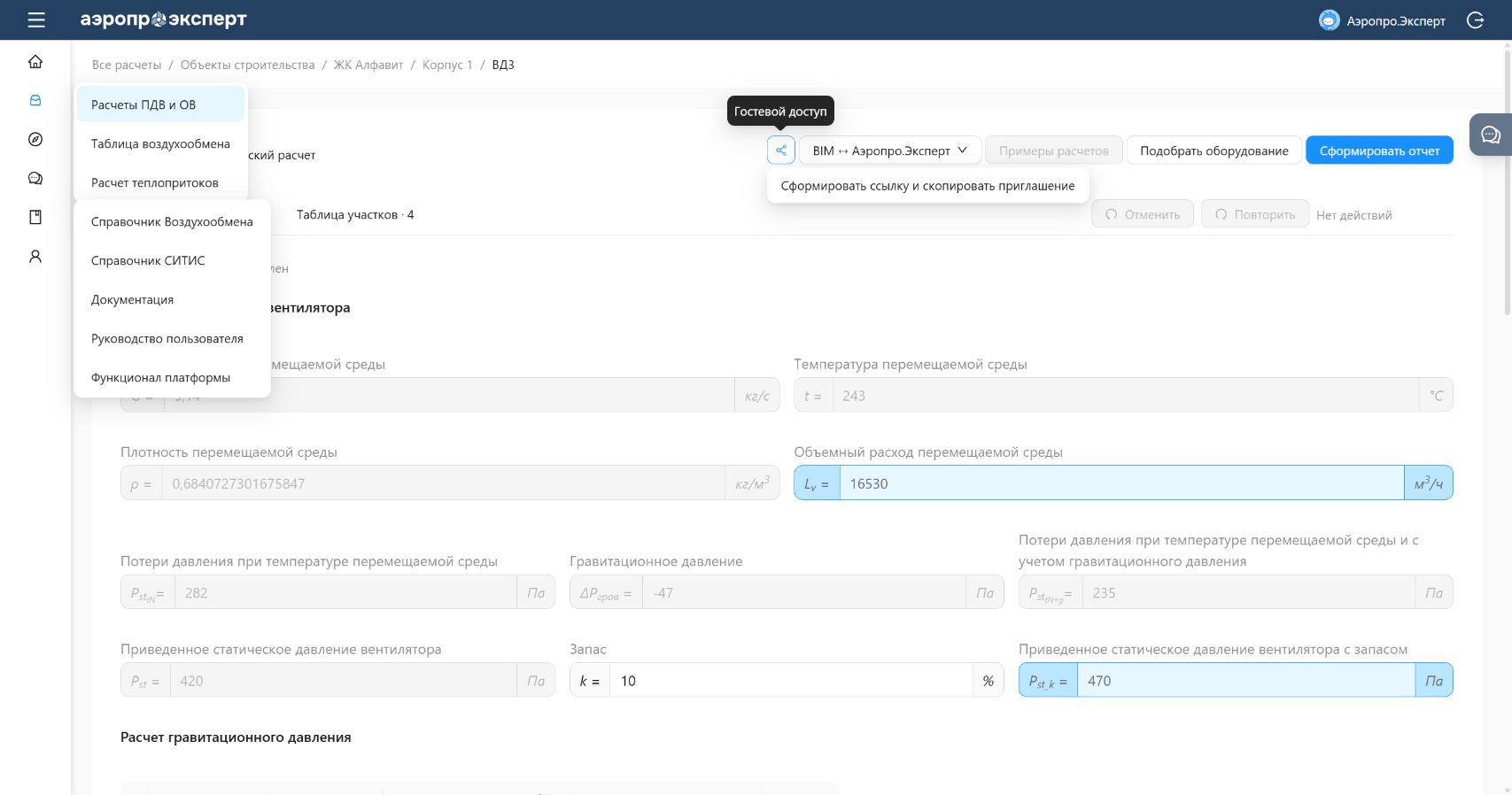
Task: Click the Запас k input field
Action: [791, 681]
